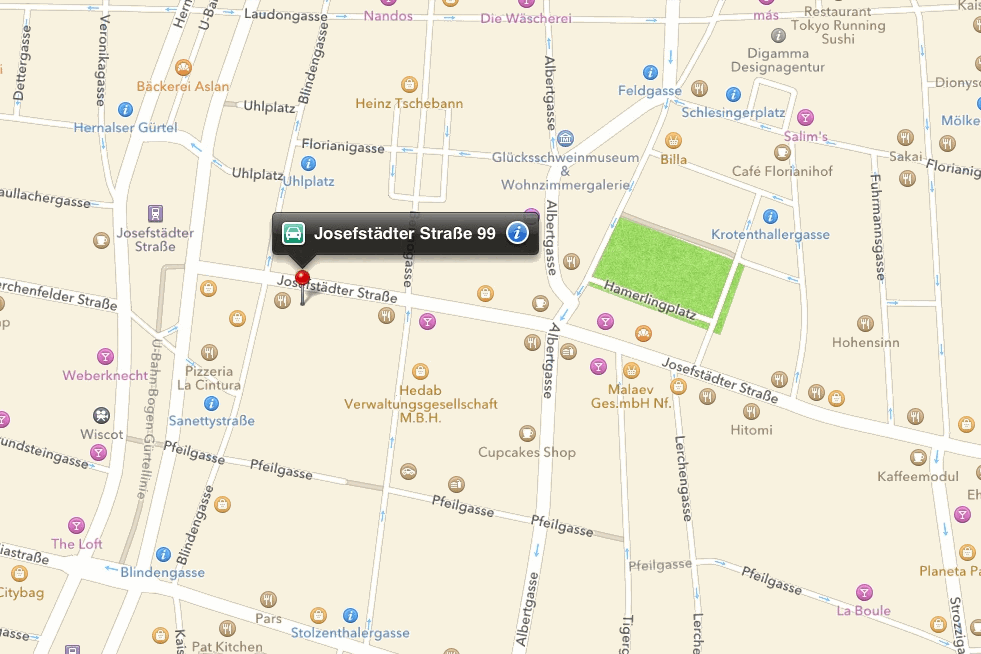Tap the Weberknecht bar icon

[105, 357]
